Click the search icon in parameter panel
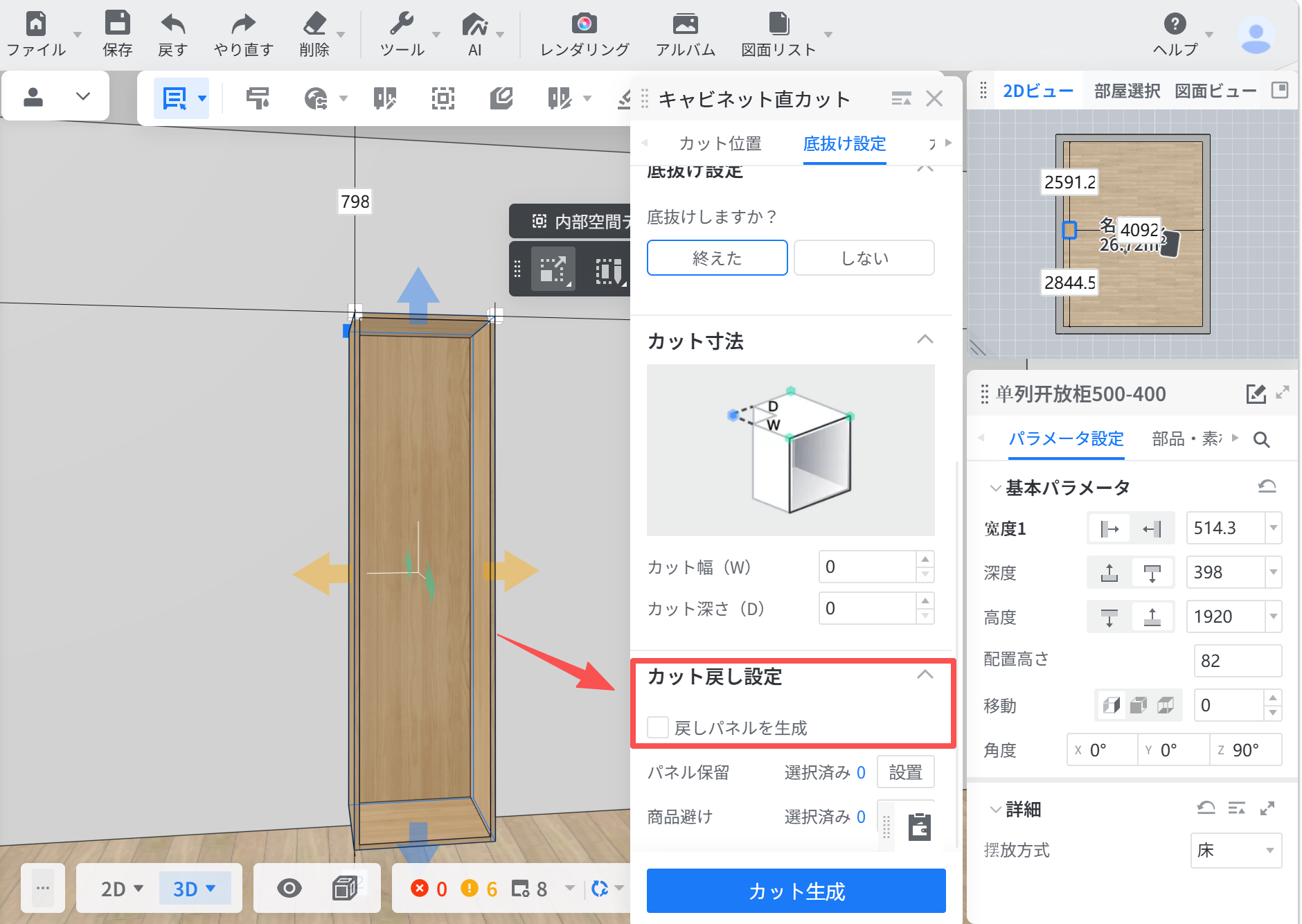This screenshot has height=924, width=1302. (1261, 439)
